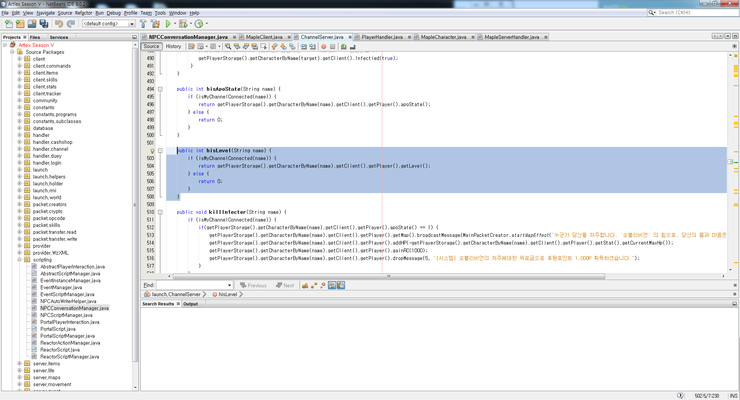Screen dimensions: 740x400
Task: Open the Refactor menu
Action: (83, 13)
